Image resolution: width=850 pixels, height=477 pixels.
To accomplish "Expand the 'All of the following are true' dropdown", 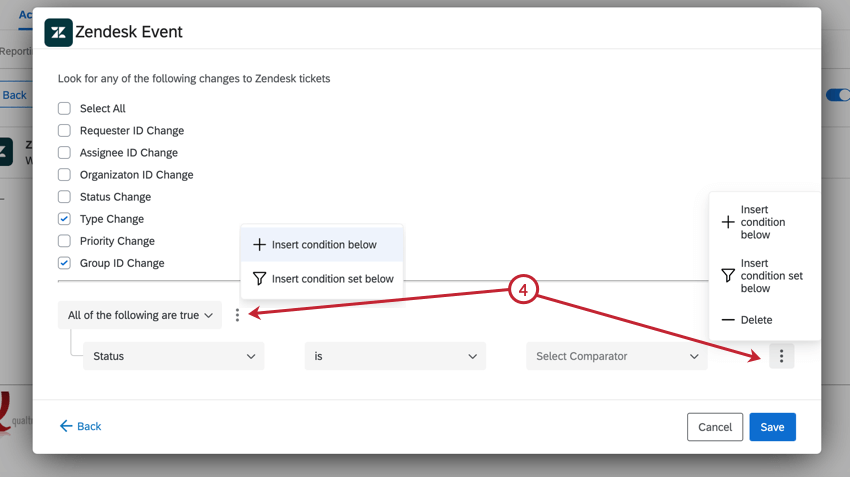I will point(140,315).
